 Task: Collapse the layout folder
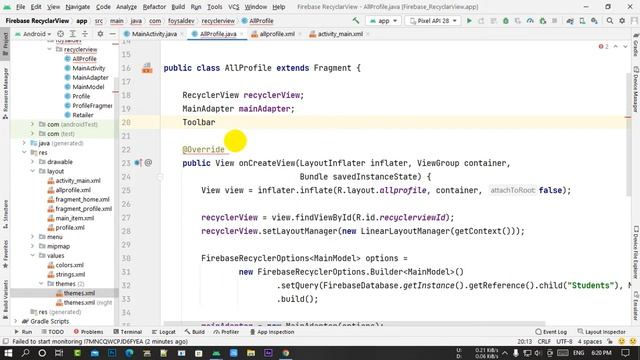[x=33, y=171]
